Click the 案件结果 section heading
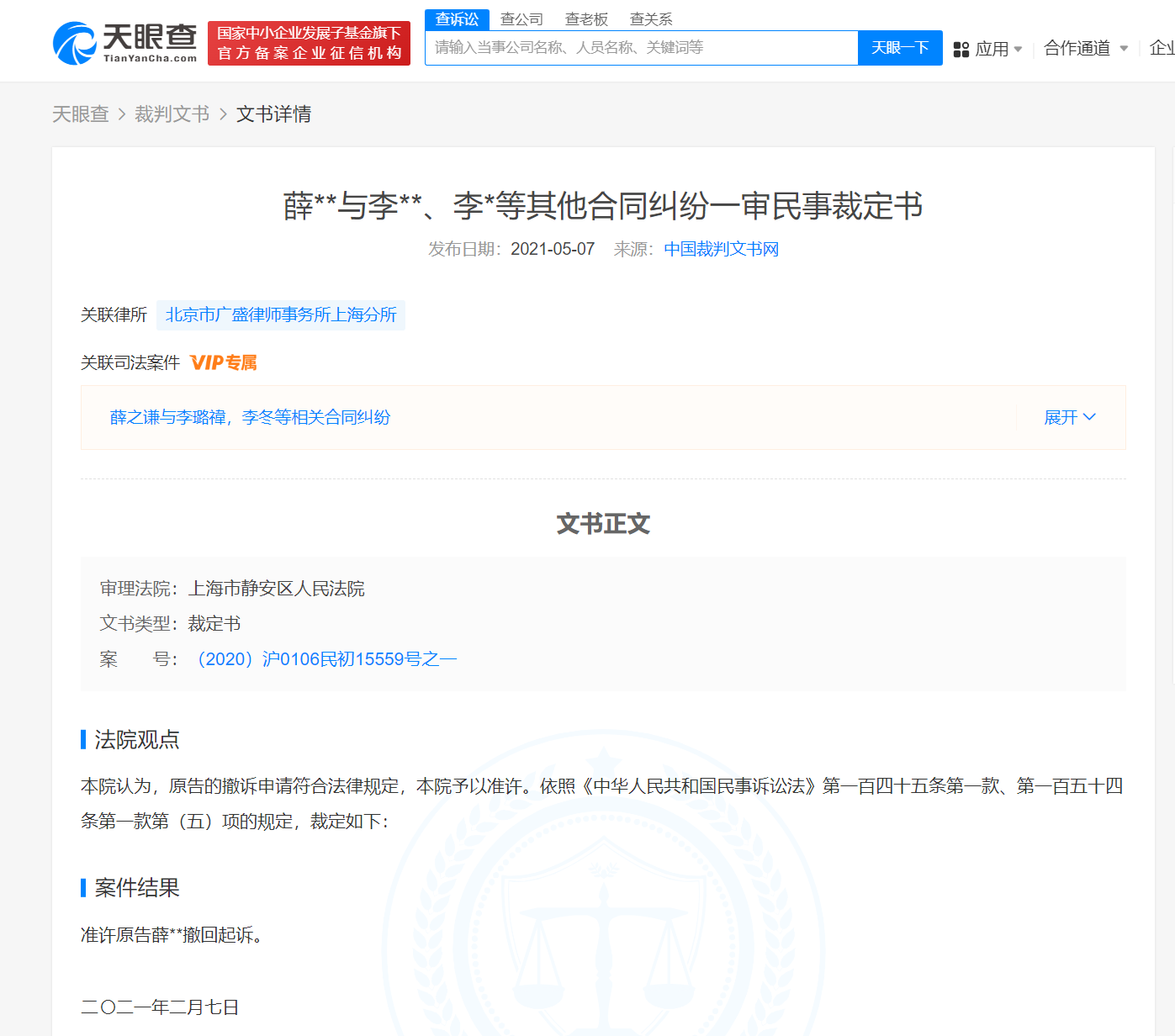 pos(137,887)
